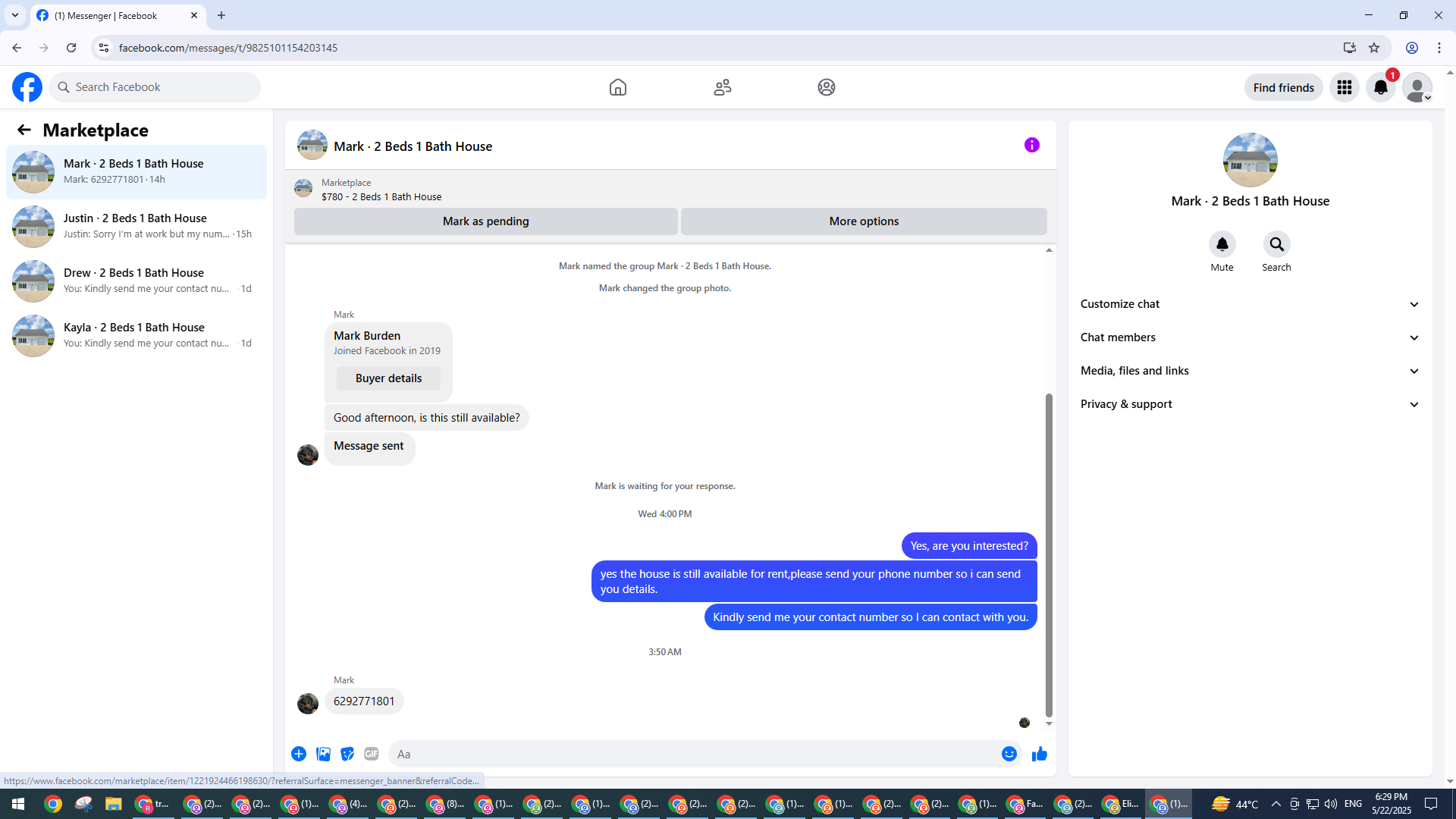Search within the conversation

pos(1277,244)
